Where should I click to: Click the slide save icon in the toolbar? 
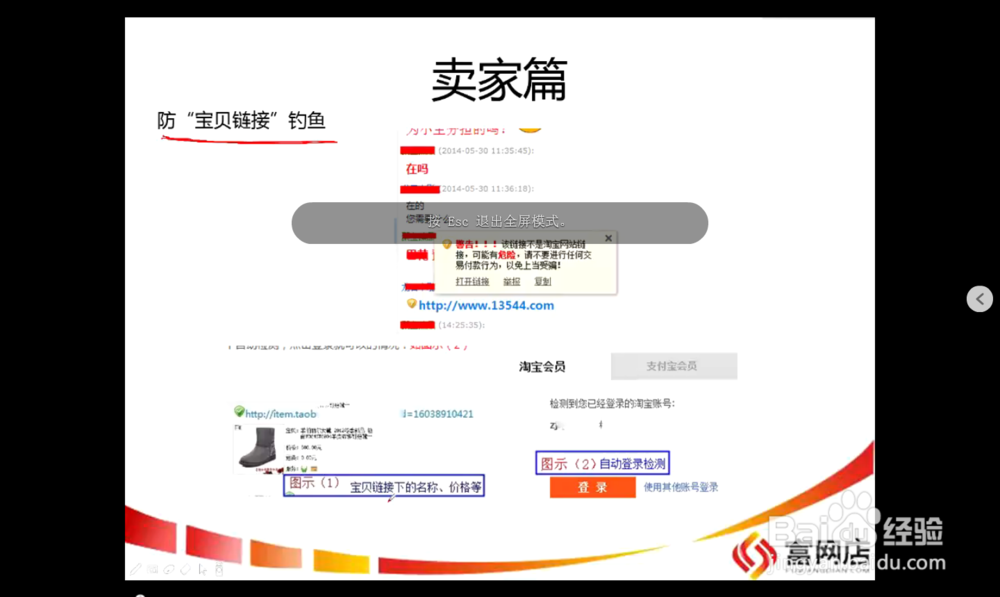[x=219, y=569]
